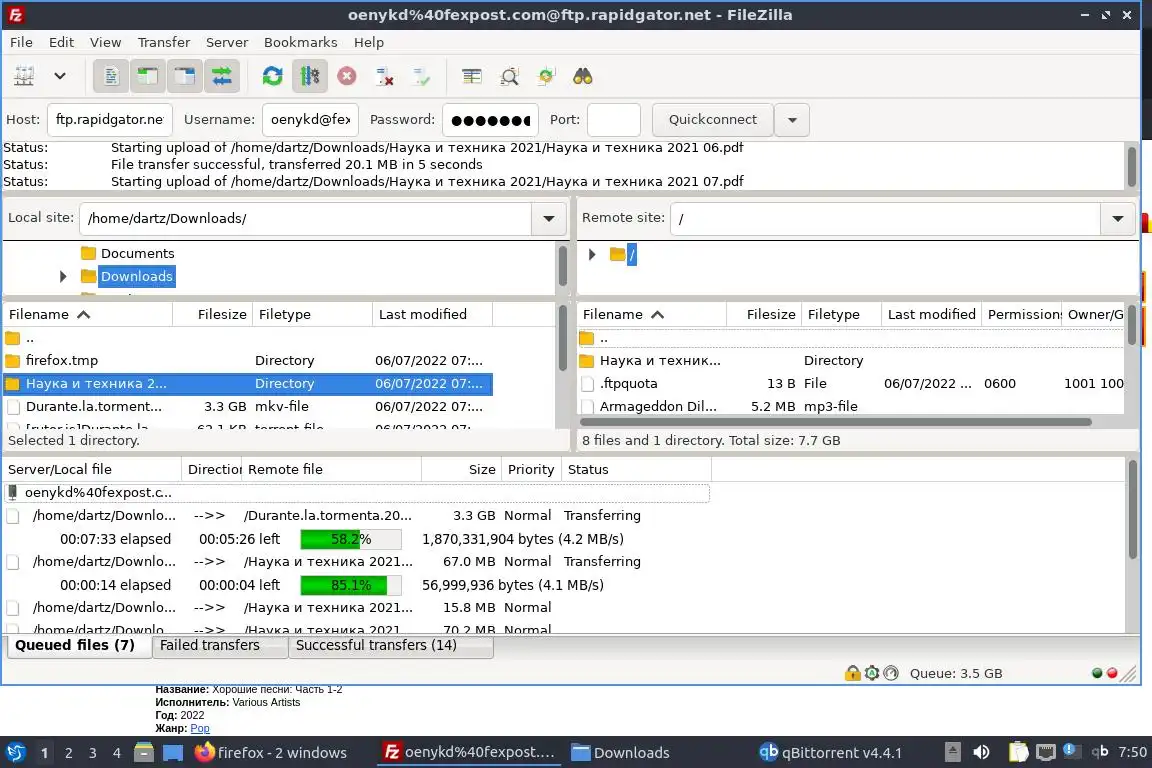1152x768 pixels.
Task: Toggle processing of the transfer queue
Action: click(x=309, y=76)
